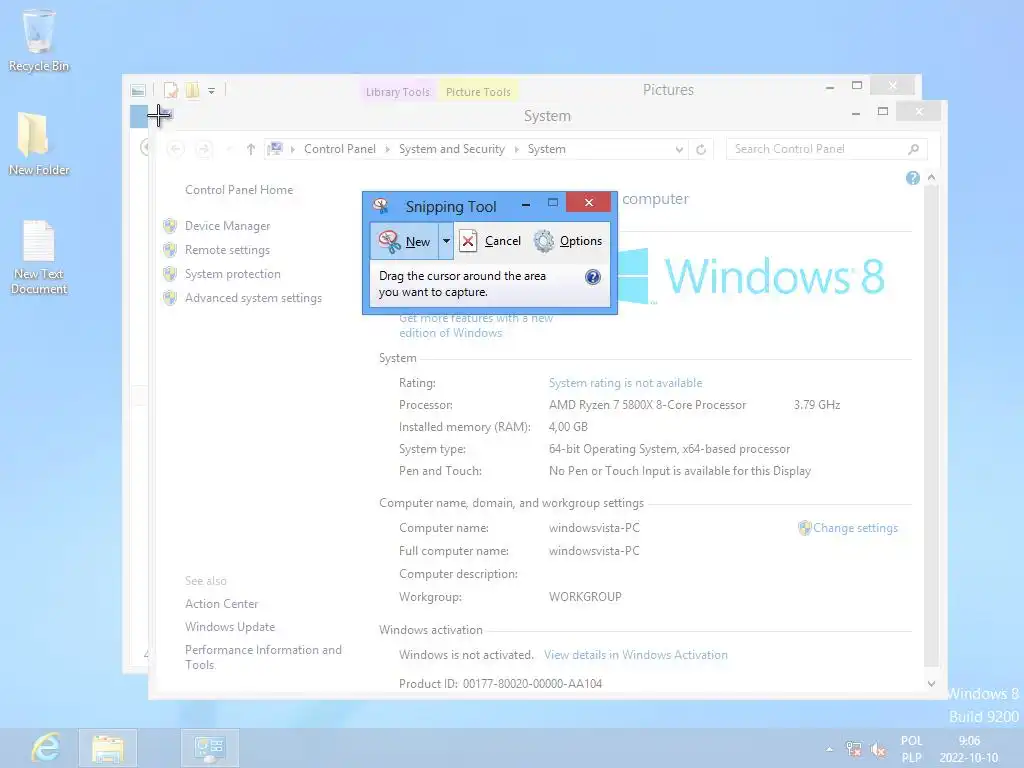The width and height of the screenshot is (1024, 768).
Task: Click the Up arrow in System window
Action: click(x=251, y=150)
